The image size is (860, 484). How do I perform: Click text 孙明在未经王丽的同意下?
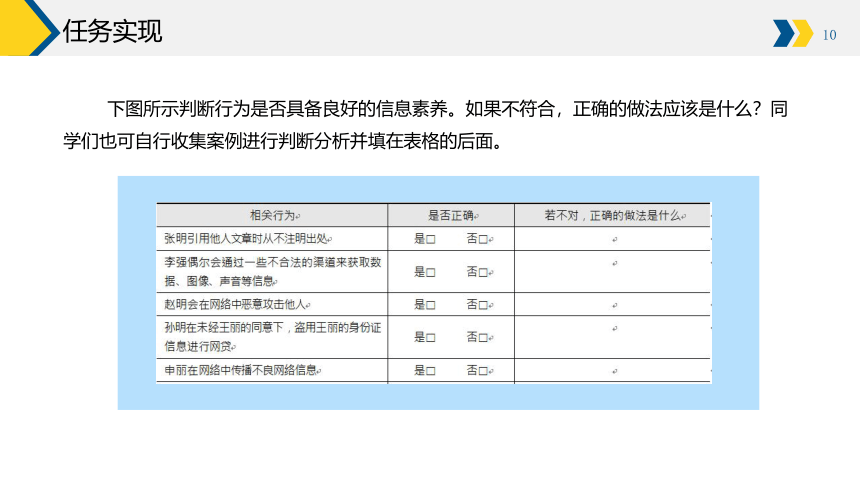[223, 328]
